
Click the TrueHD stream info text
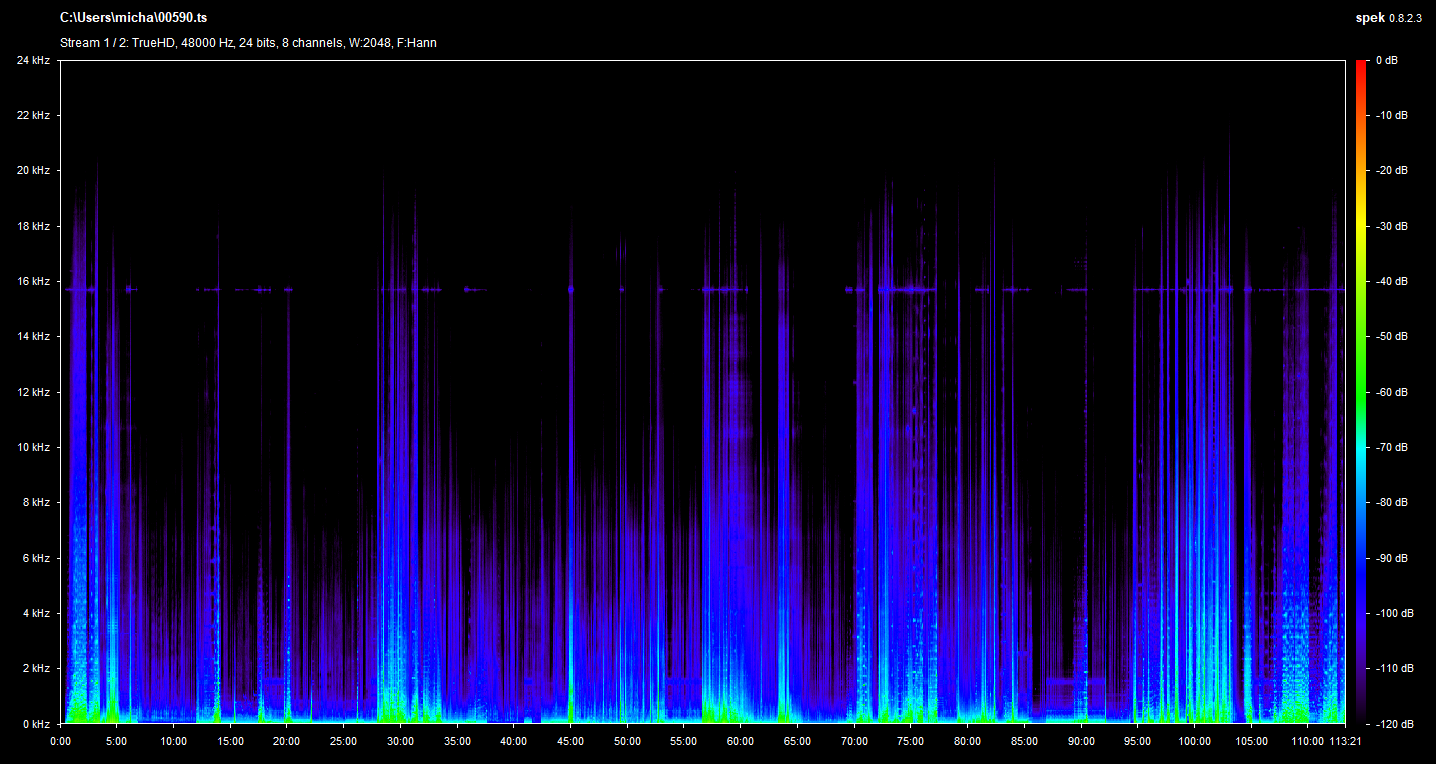248,43
